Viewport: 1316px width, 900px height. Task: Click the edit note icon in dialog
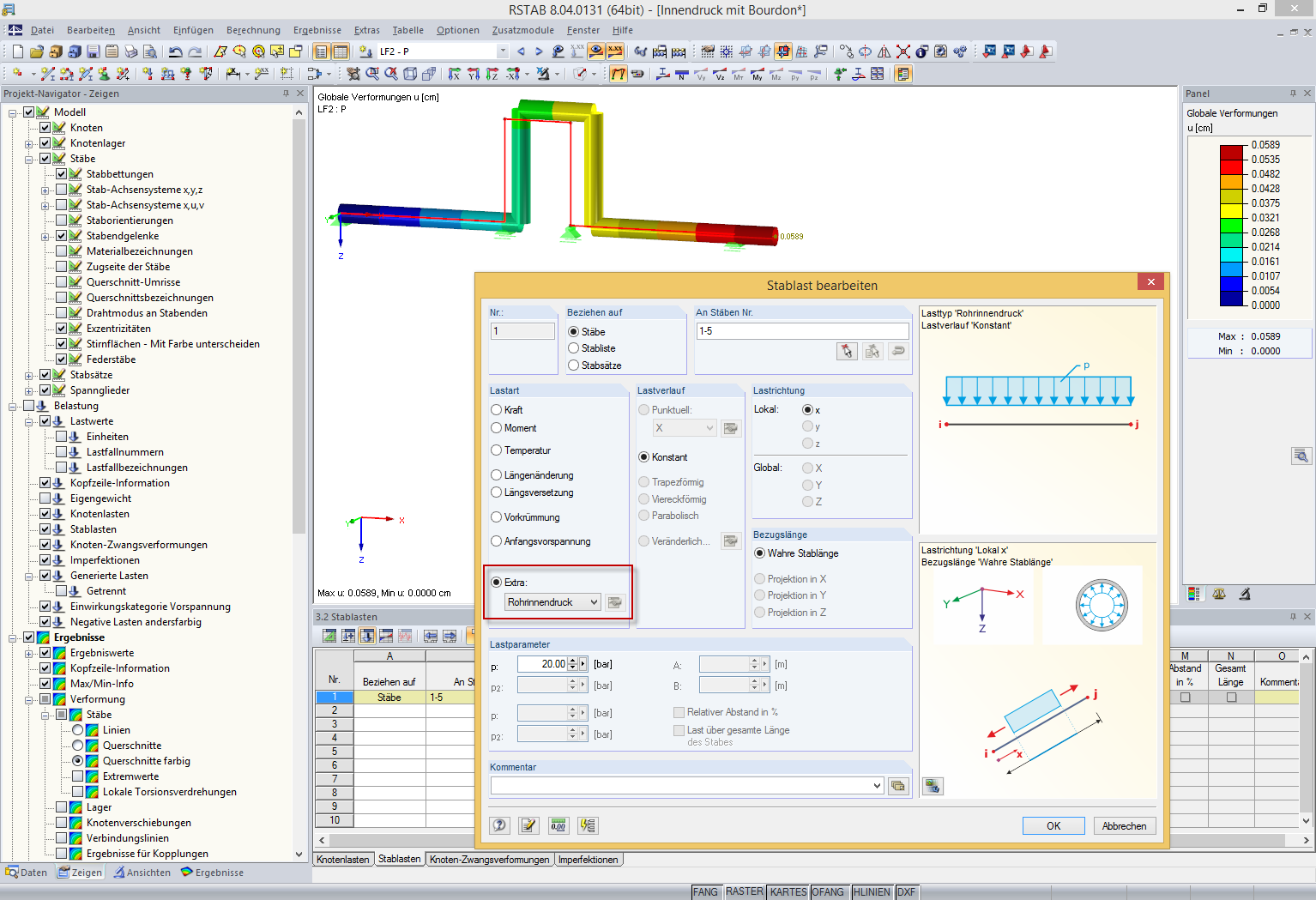click(529, 825)
